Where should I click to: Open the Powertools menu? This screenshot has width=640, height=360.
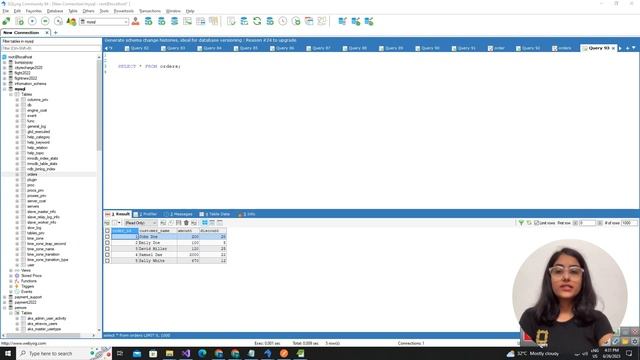tap(124, 11)
